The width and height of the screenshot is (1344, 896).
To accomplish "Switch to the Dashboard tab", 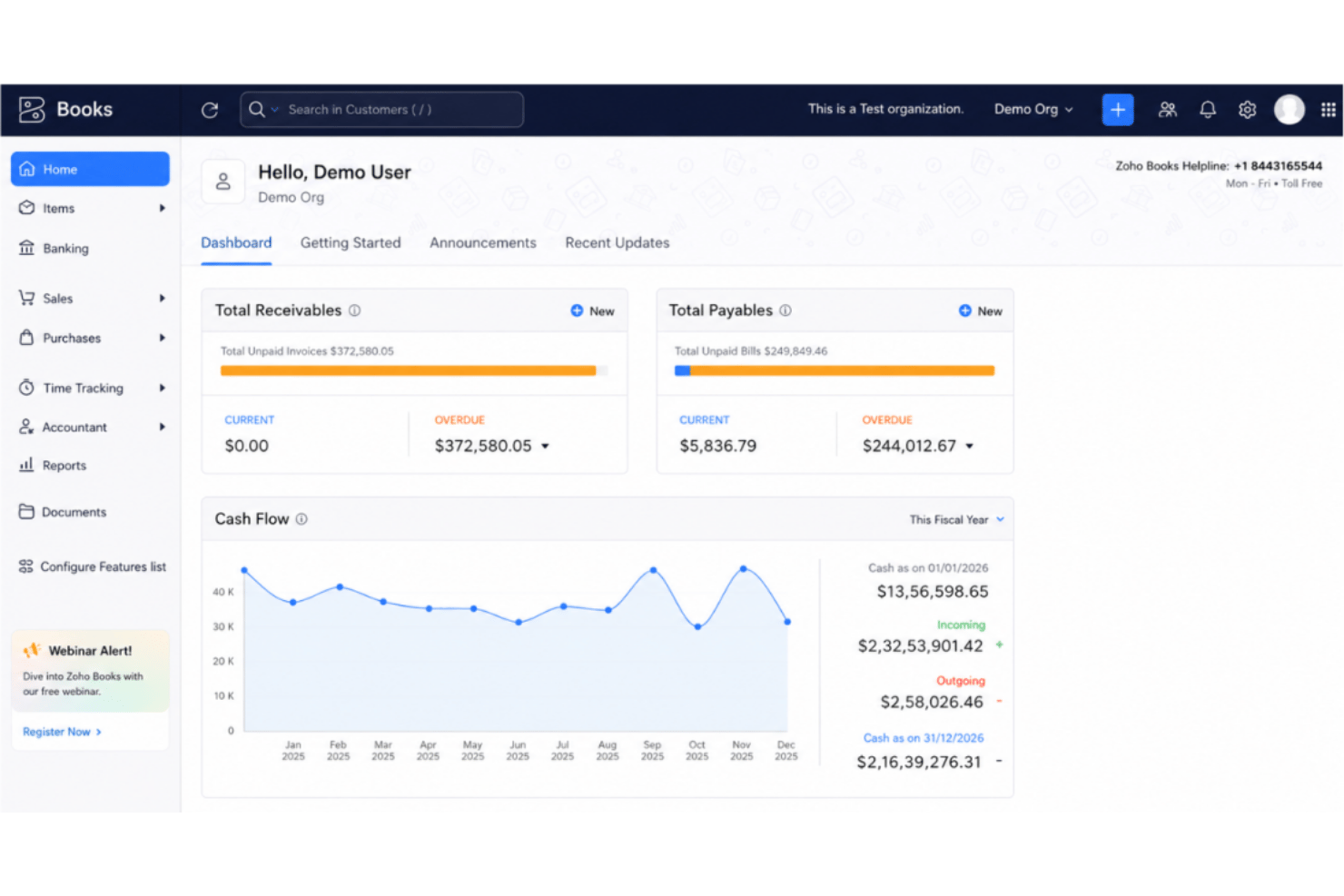I will (x=236, y=242).
